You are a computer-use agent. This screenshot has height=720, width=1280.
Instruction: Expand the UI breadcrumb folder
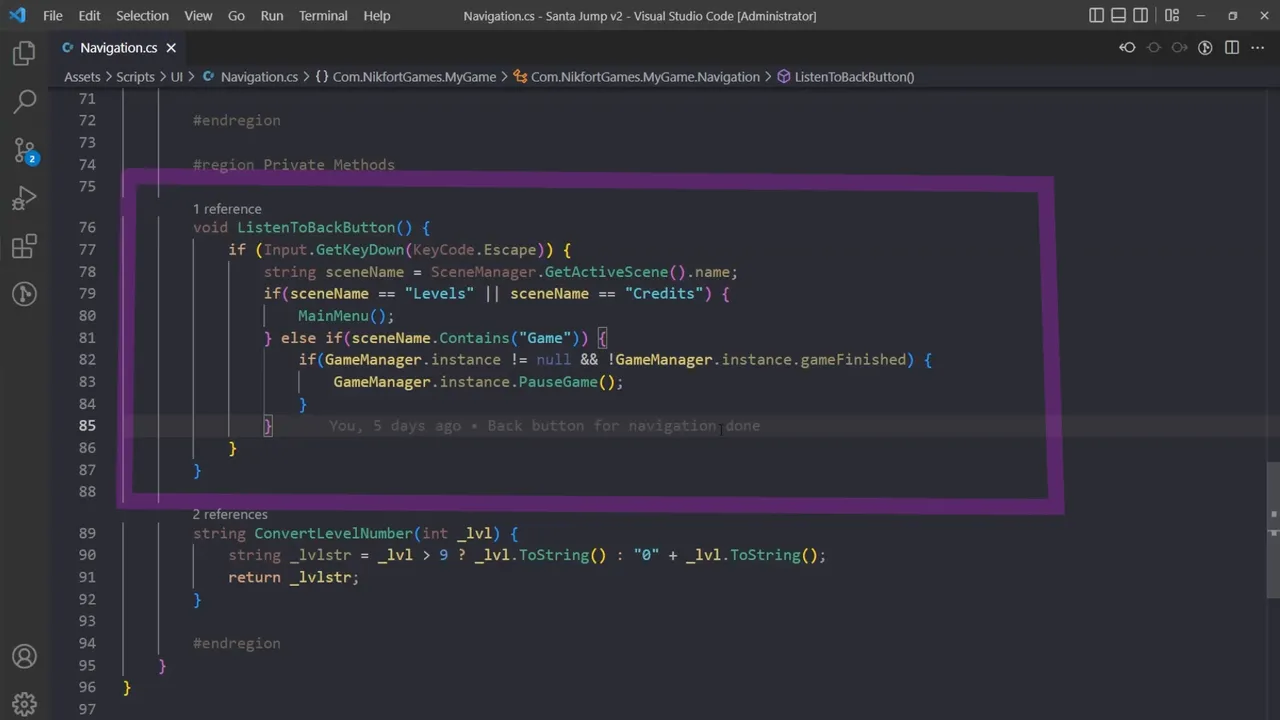[x=176, y=77]
